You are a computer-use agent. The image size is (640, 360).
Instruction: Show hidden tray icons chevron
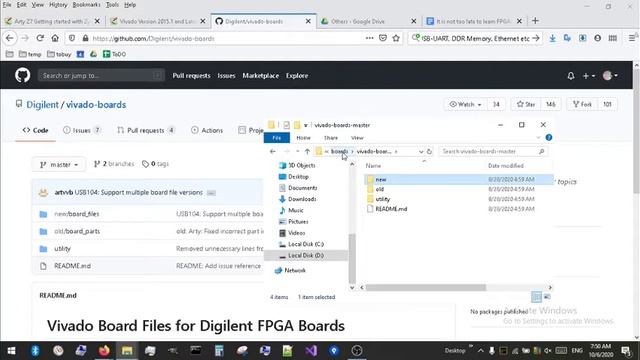(481, 351)
